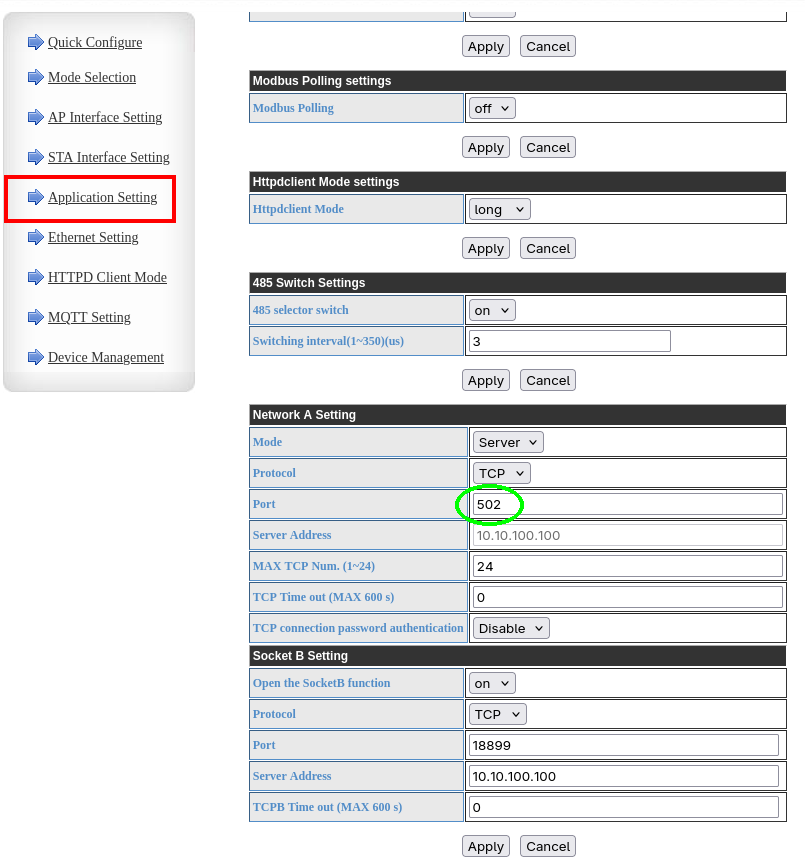Open the Application Setting menu link

pos(102,197)
